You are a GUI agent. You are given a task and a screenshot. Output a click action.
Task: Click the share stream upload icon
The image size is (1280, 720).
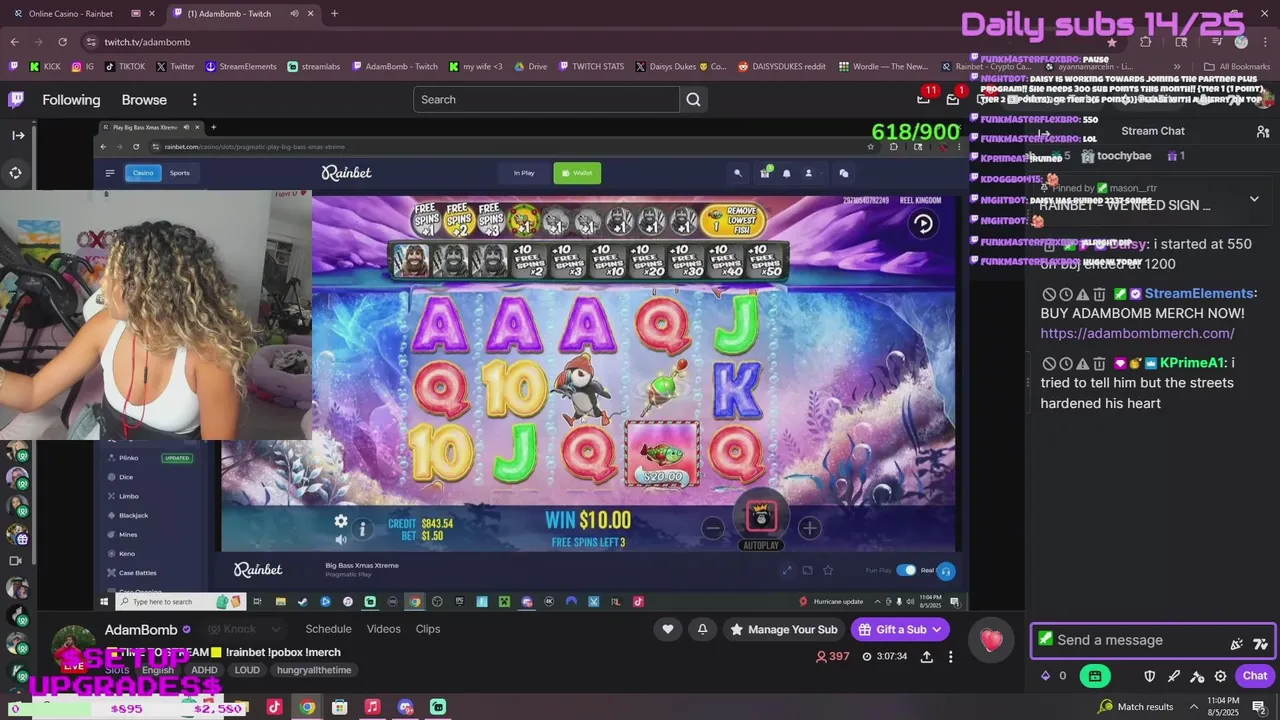(926, 657)
